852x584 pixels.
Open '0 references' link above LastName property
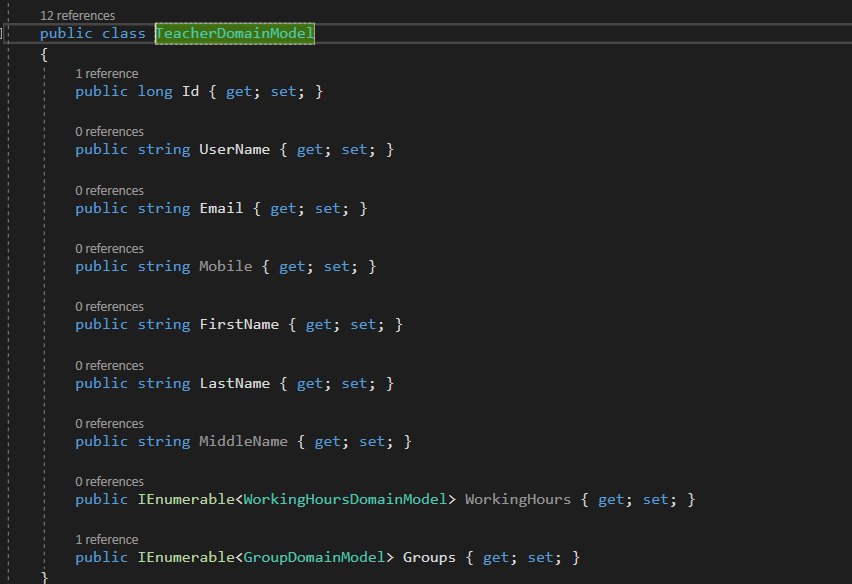coord(109,365)
